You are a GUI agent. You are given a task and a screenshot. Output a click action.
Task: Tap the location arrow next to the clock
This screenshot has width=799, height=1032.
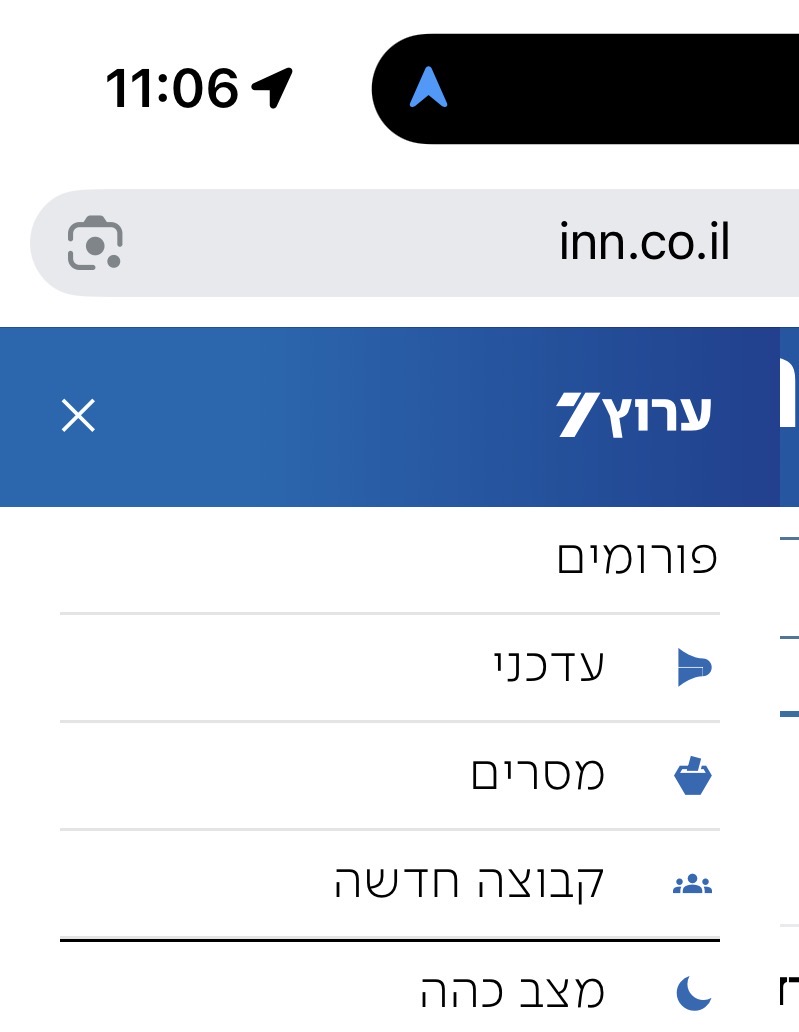point(271,88)
